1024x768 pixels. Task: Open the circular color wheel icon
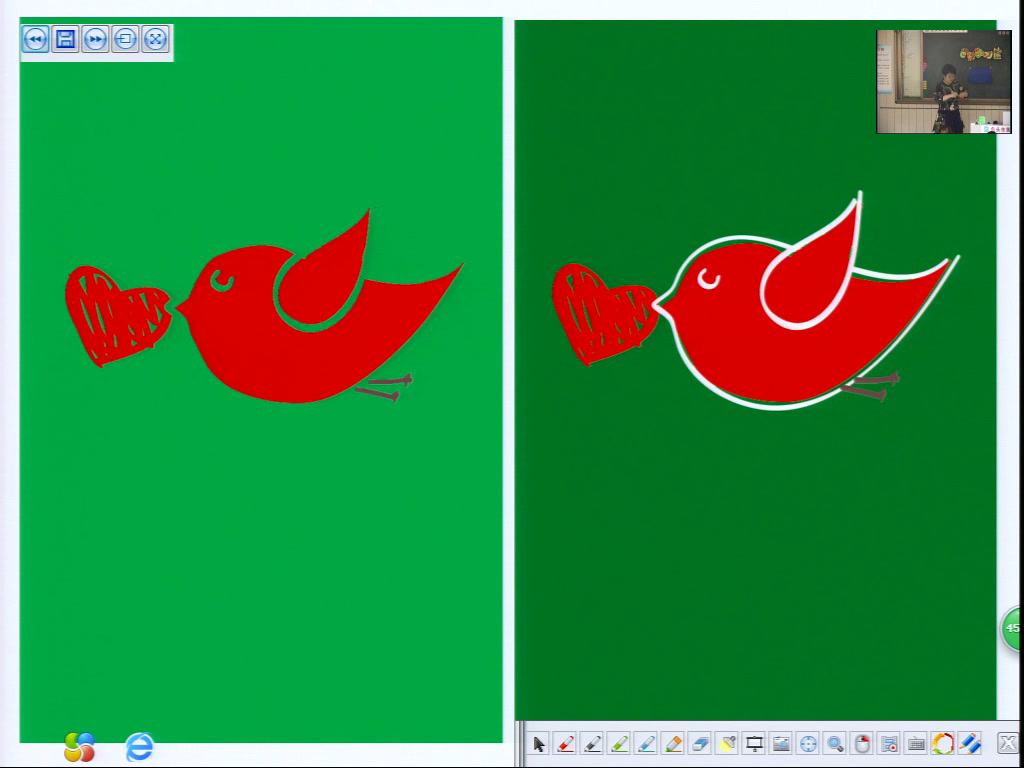(x=942, y=744)
